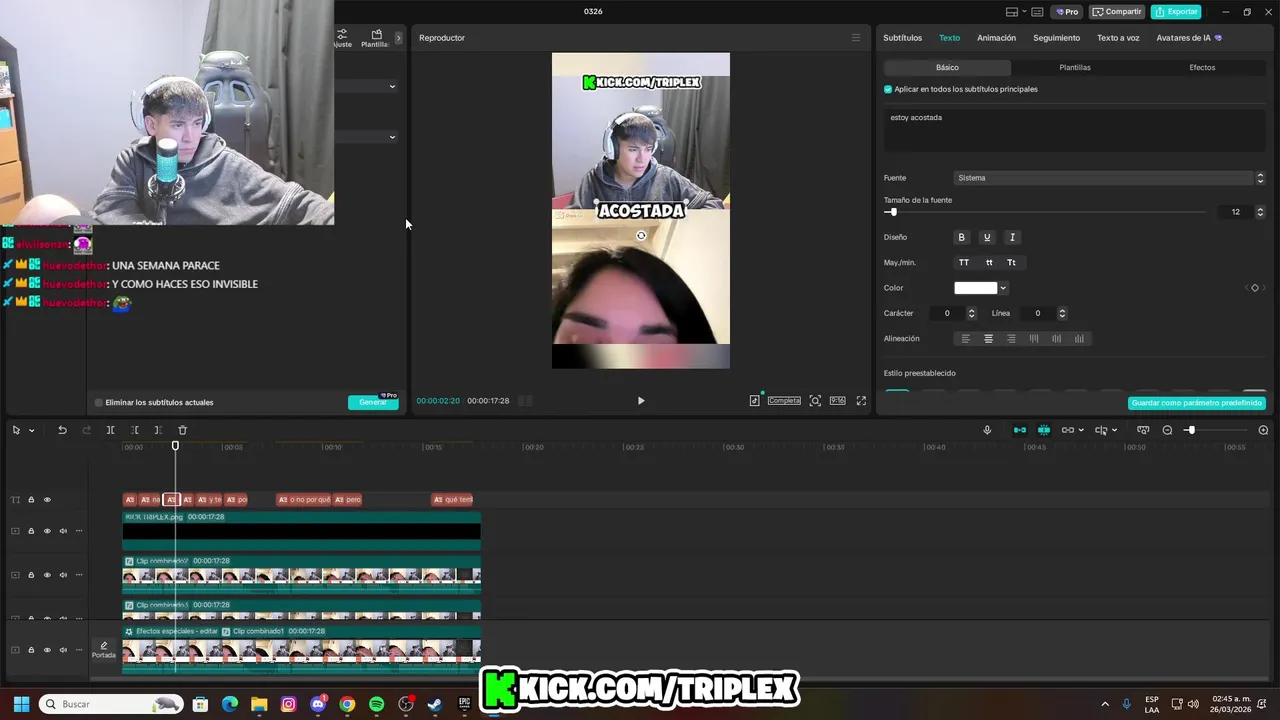This screenshot has height=720, width=1280.
Task: Toggle visibility of the subtitle text track
Action: pyautogui.click(x=47, y=500)
